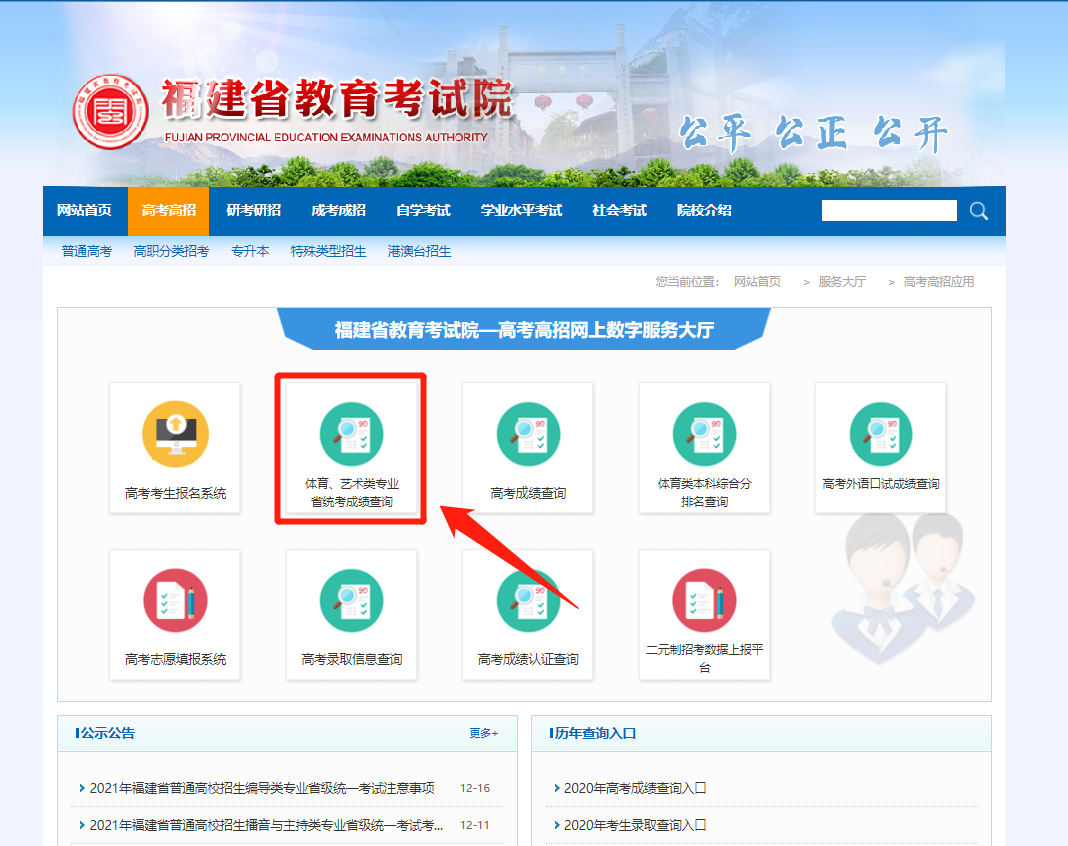Open the 高职分类招考 sub-menu link
Screen dimensions: 1068x846
pyautogui.click(x=172, y=251)
